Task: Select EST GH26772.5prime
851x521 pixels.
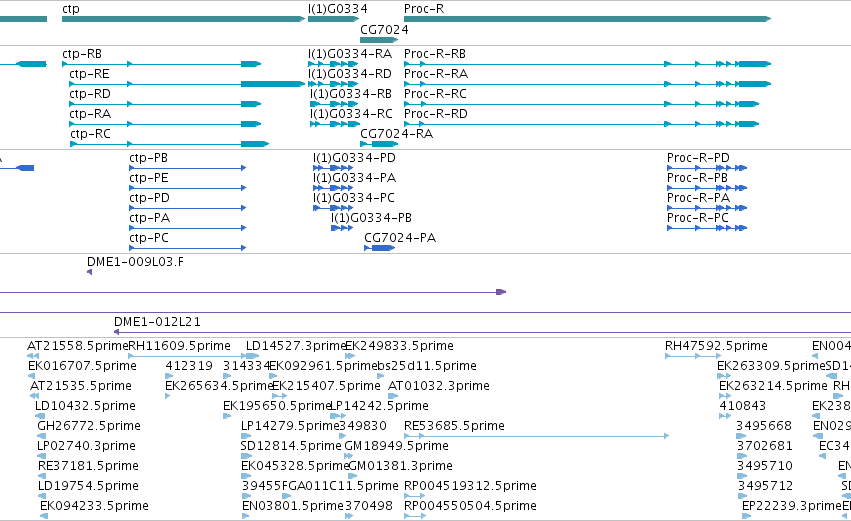Action: click(x=42, y=437)
